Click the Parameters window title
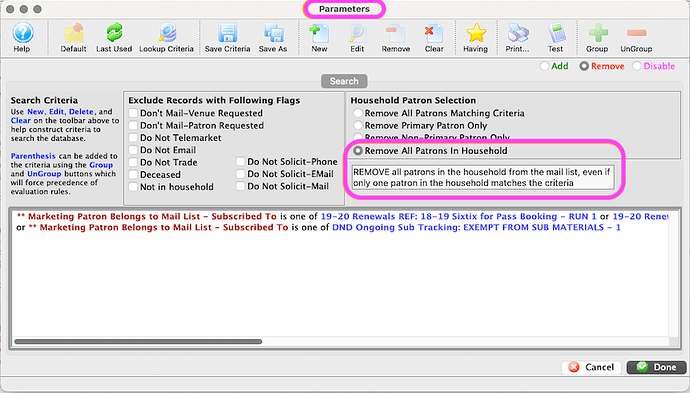The image size is (690, 393). (344, 9)
